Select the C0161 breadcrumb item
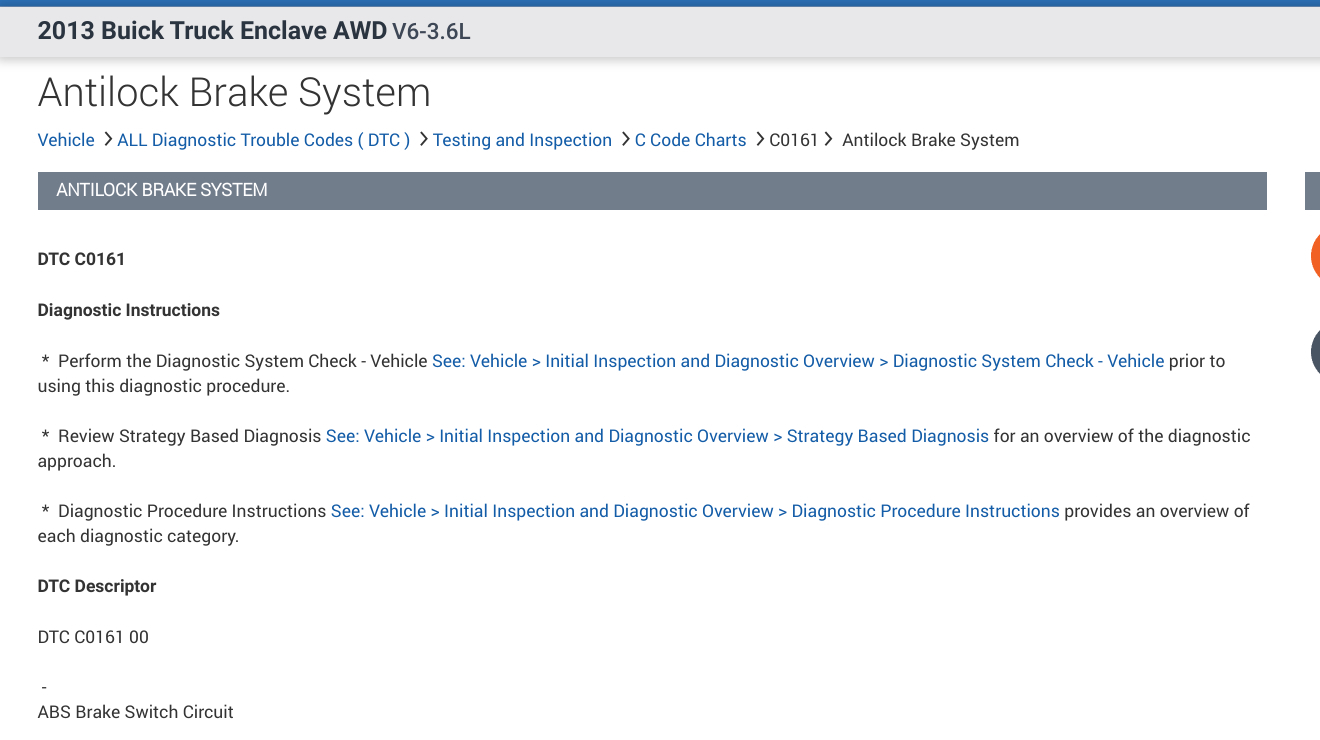The width and height of the screenshot is (1320, 740). (794, 140)
